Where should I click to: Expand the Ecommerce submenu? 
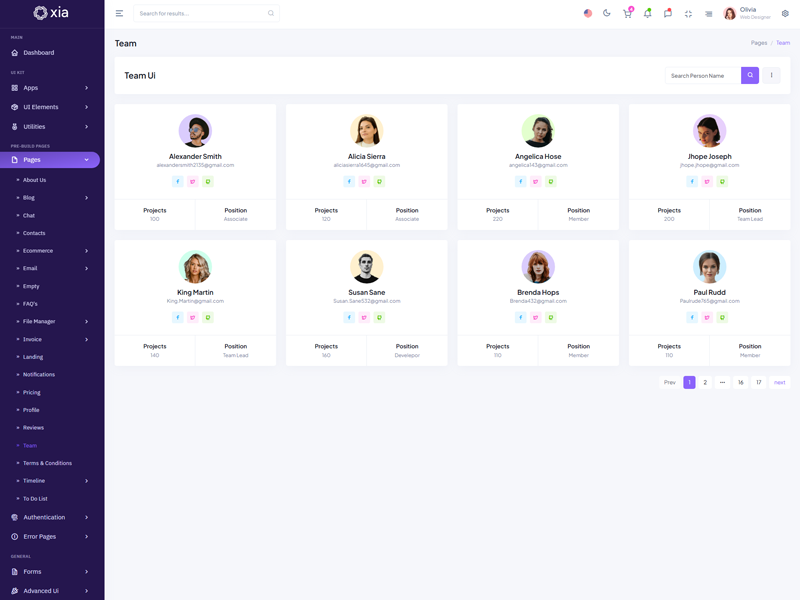point(52,251)
